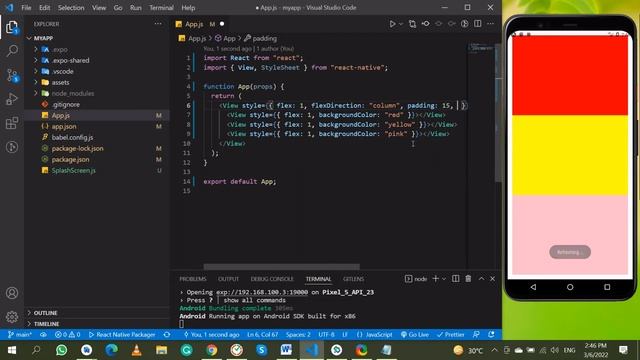640x360 pixels.
Task: Open editor More Actions ellipsis
Action: tap(490, 24)
